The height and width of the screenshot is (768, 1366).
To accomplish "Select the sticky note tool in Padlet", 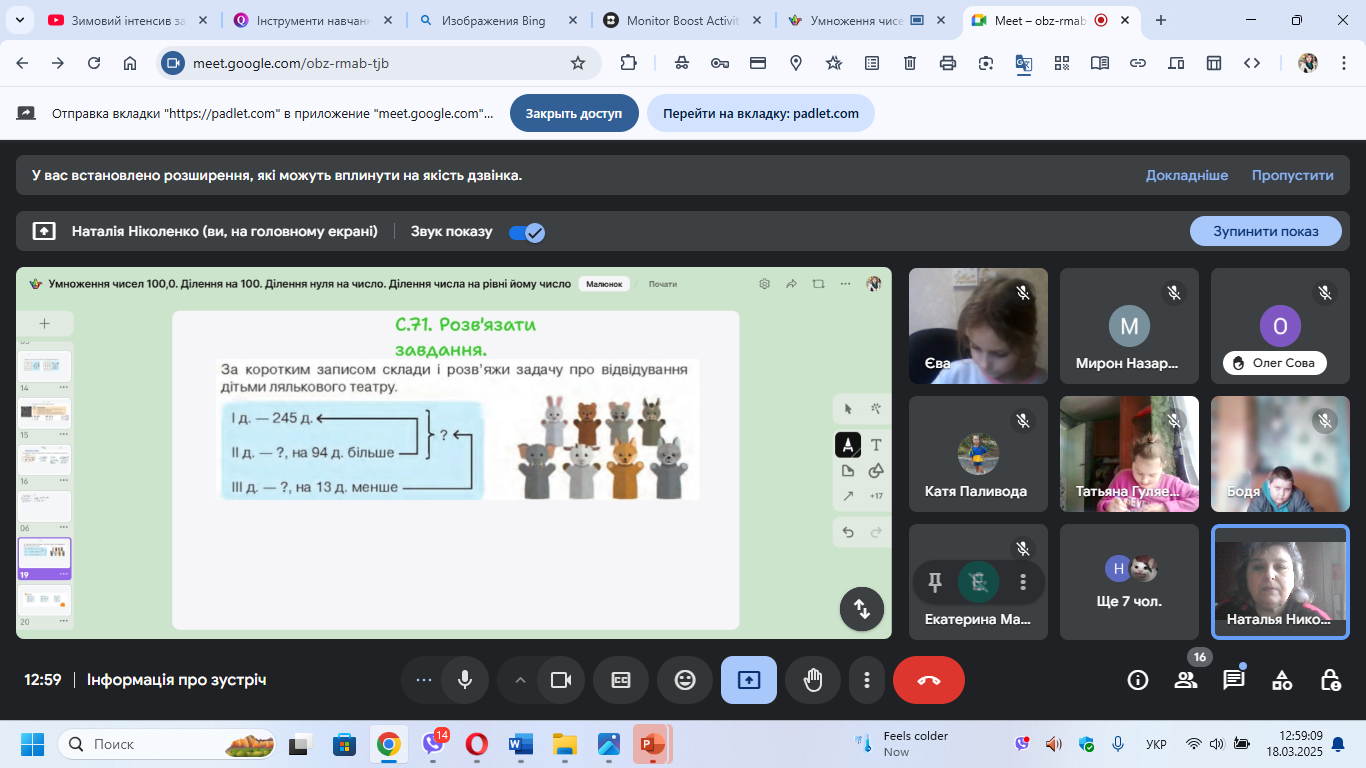I will point(848,471).
